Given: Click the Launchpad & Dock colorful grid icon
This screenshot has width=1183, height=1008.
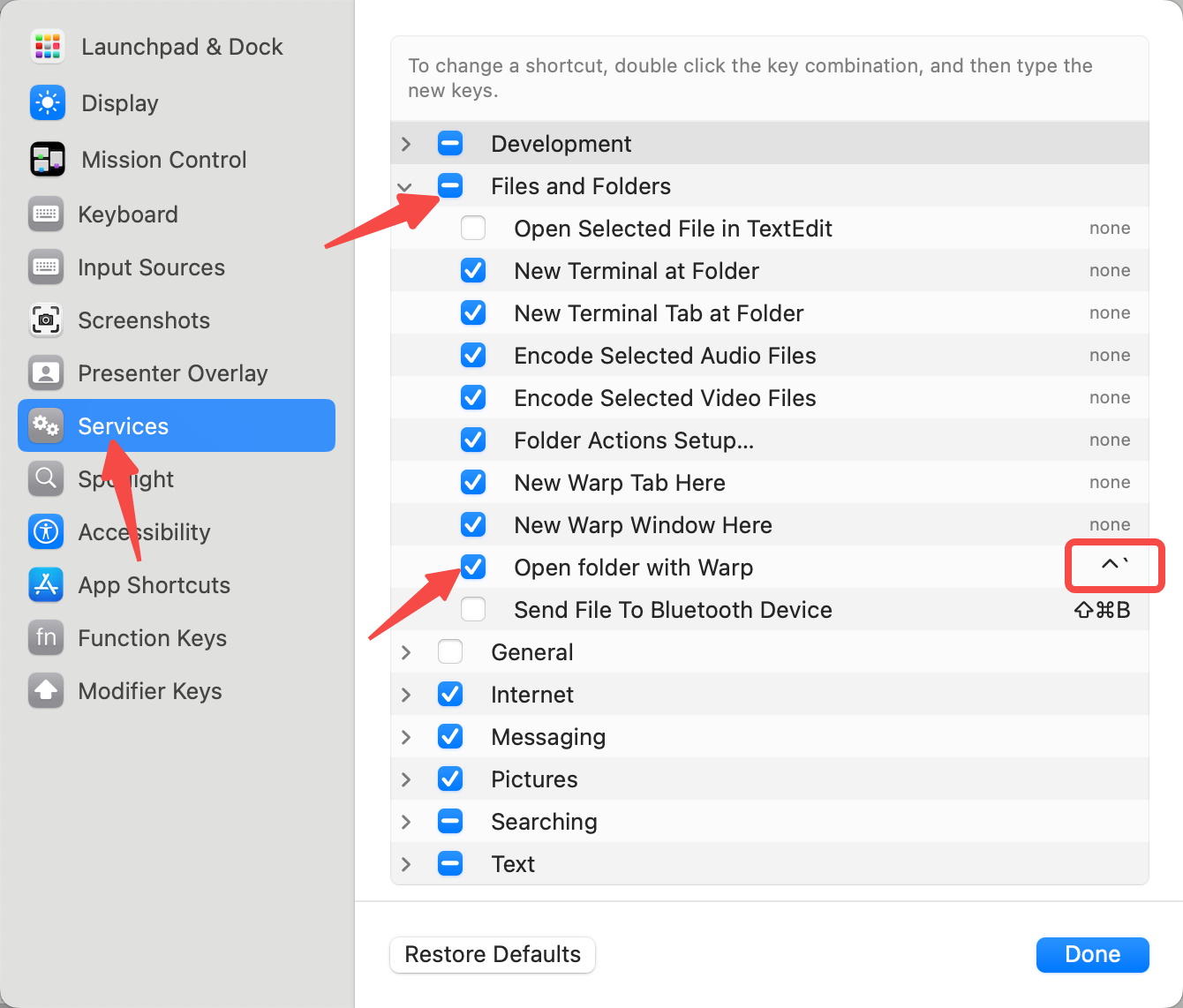Looking at the screenshot, I should point(48,46).
